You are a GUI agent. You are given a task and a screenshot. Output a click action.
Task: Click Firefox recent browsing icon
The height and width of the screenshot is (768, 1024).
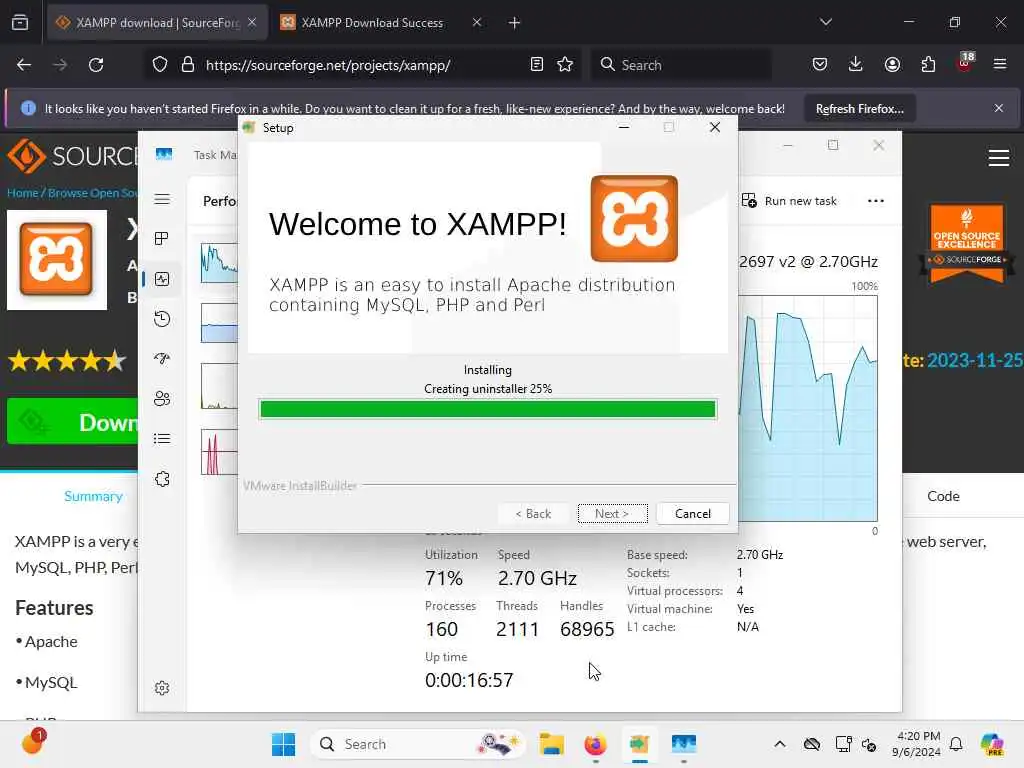tap(20, 22)
